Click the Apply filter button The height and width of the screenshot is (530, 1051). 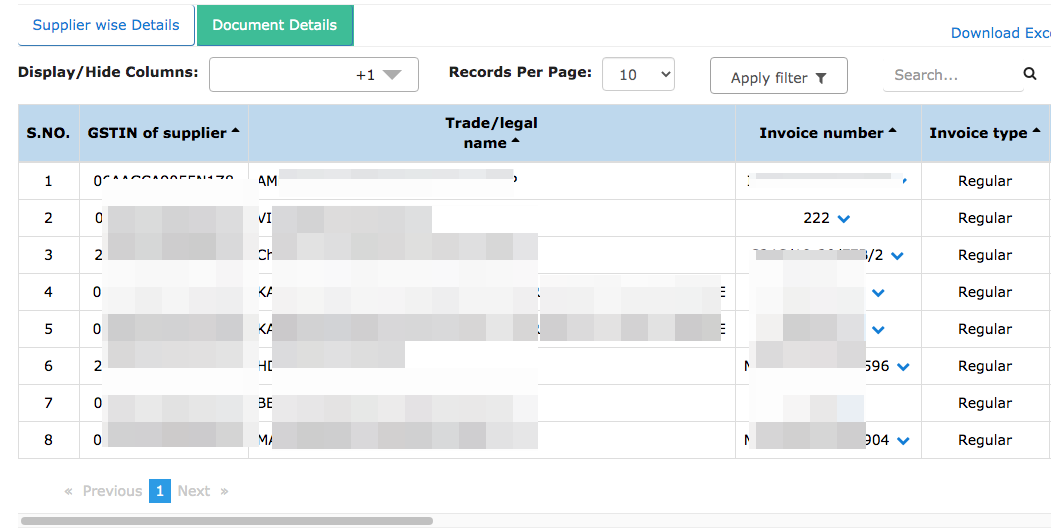[779, 76]
